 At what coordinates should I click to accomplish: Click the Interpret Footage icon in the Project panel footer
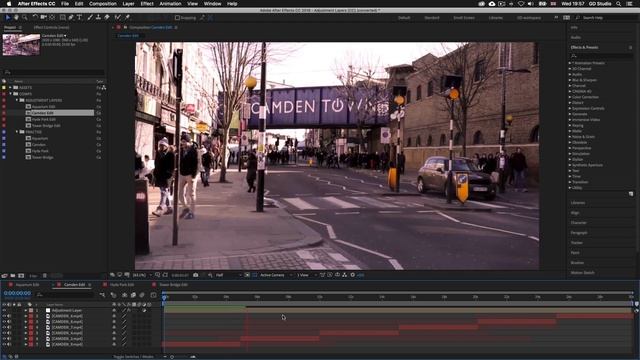4,276
